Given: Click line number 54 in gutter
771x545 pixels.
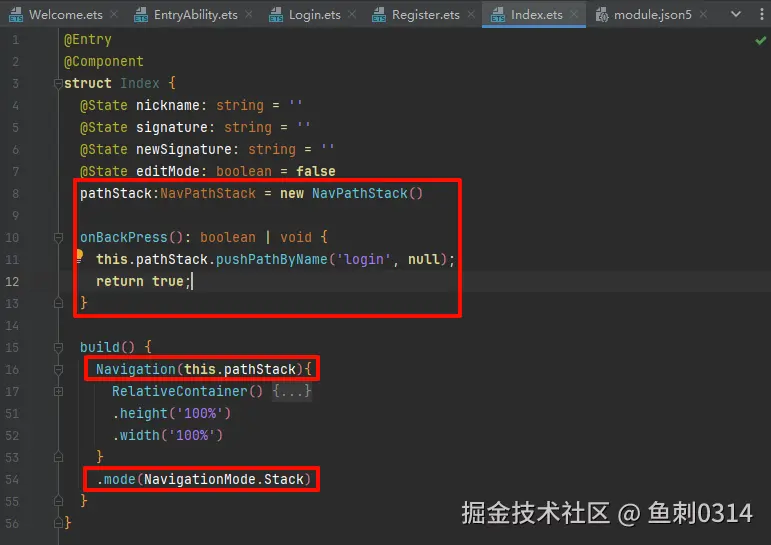Looking at the screenshot, I should coord(12,480).
